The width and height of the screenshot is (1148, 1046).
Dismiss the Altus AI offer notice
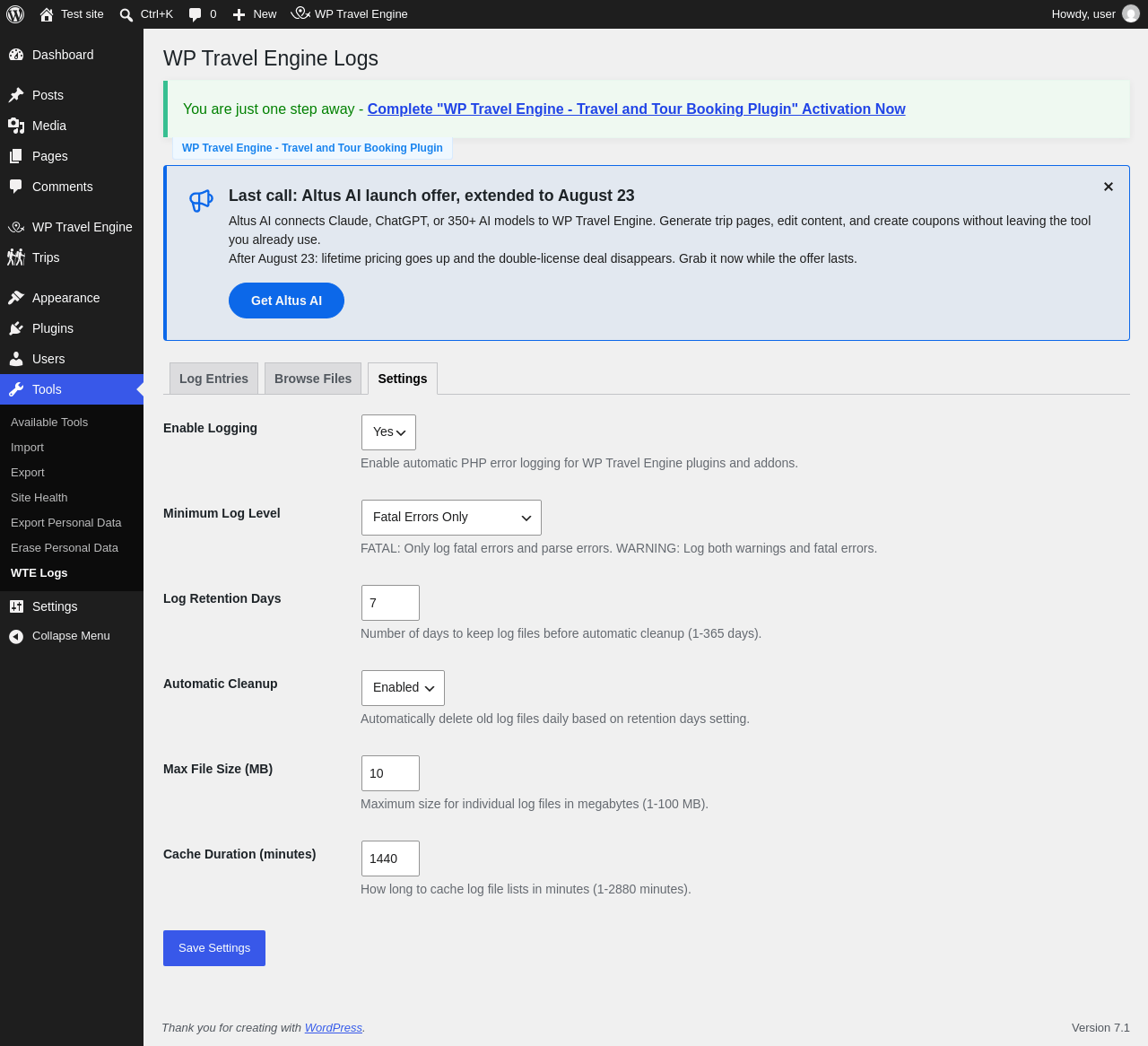pos(1109,187)
